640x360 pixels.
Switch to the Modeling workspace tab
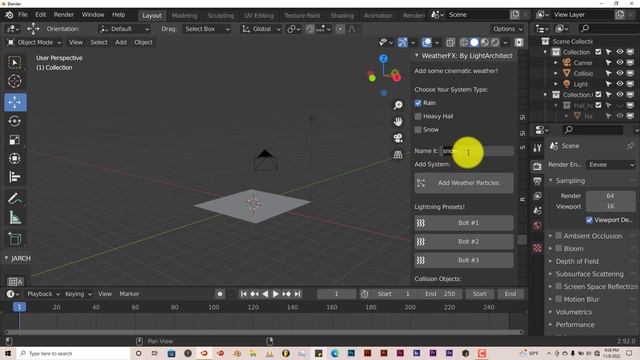pyautogui.click(x=184, y=16)
